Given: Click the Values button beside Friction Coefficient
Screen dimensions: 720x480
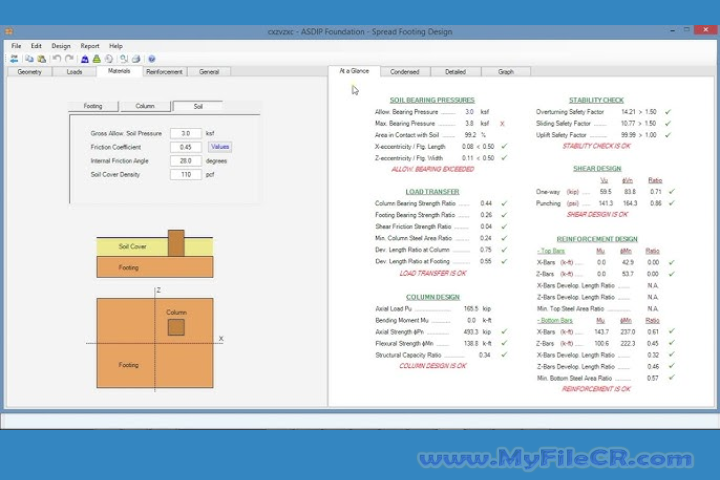Looking at the screenshot, I should [220, 147].
